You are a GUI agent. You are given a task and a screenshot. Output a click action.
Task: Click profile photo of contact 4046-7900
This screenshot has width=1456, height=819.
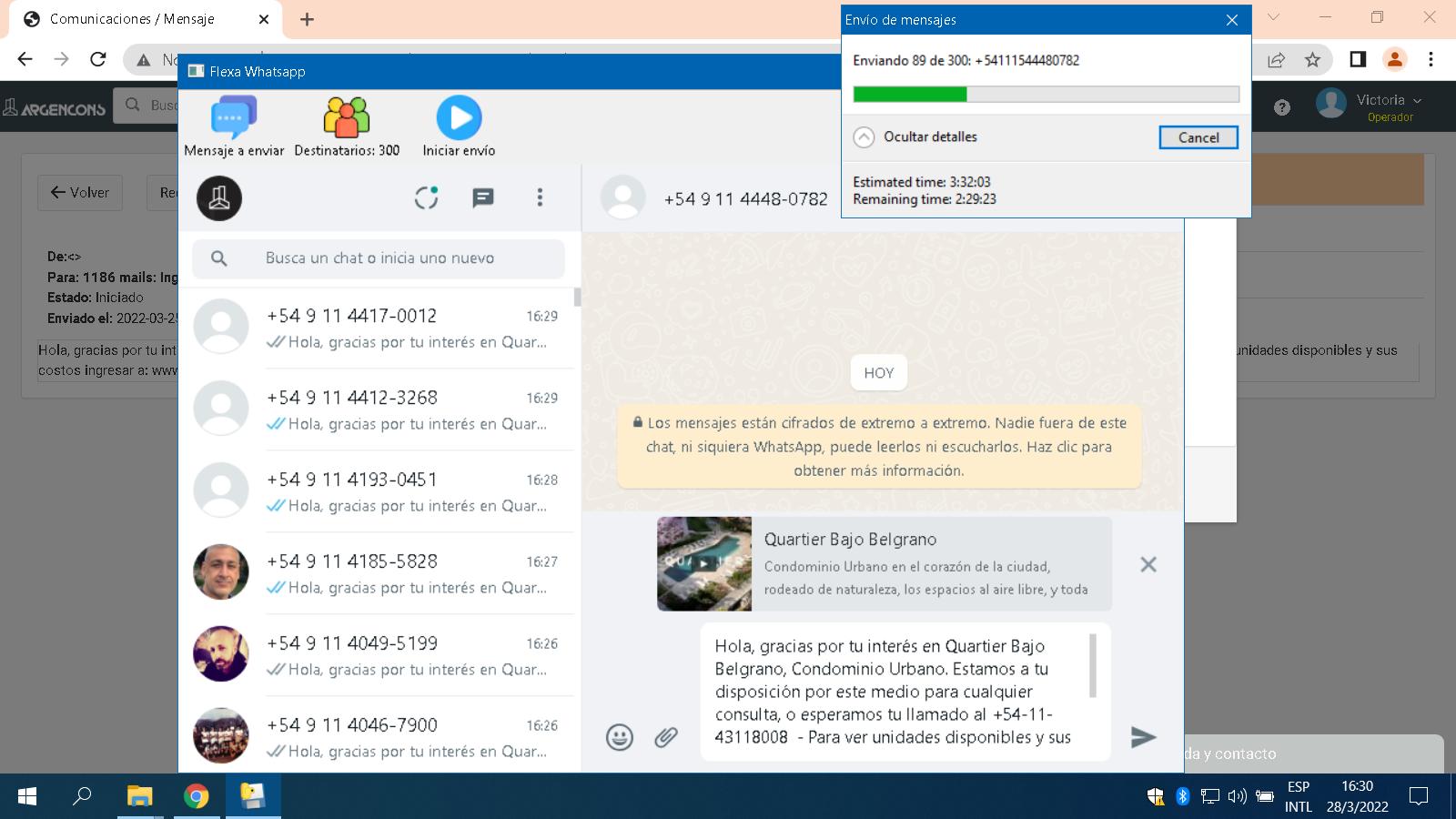pos(221,735)
